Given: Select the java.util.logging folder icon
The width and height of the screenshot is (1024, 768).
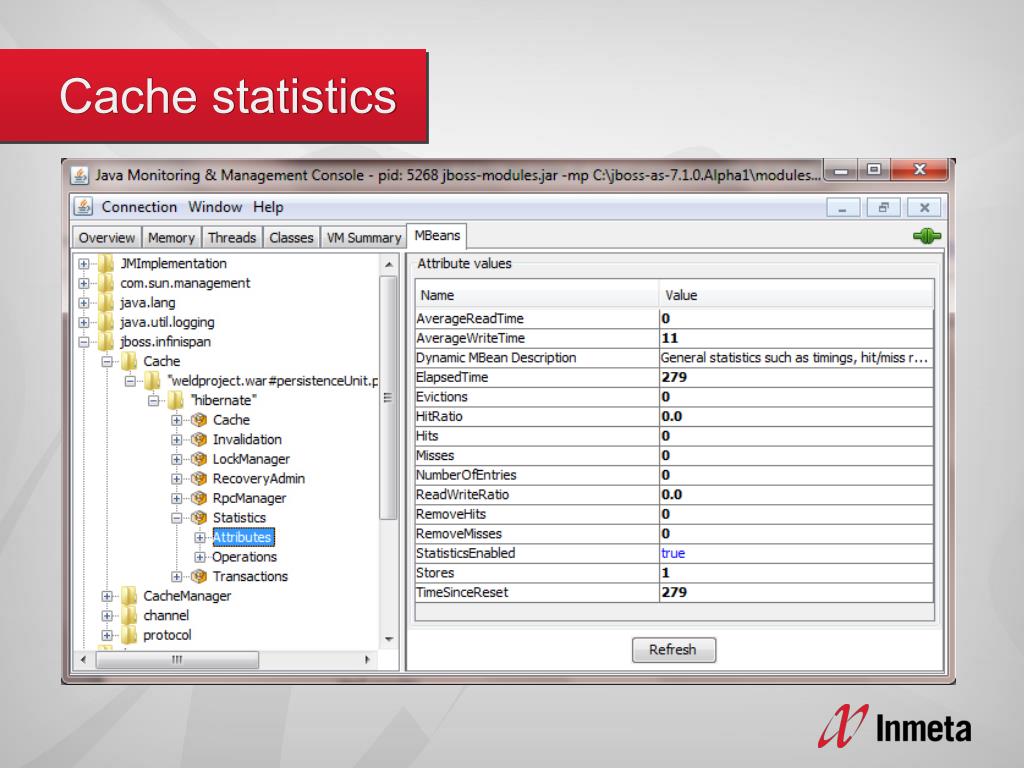Looking at the screenshot, I should click(106, 323).
